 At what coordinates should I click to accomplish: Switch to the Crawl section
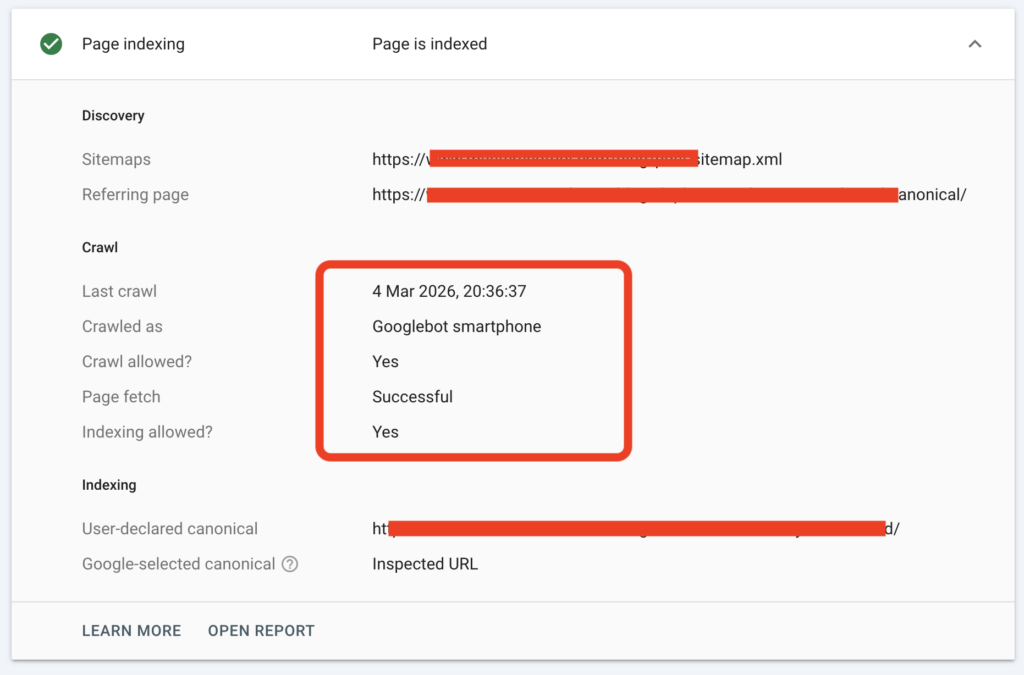point(97,247)
